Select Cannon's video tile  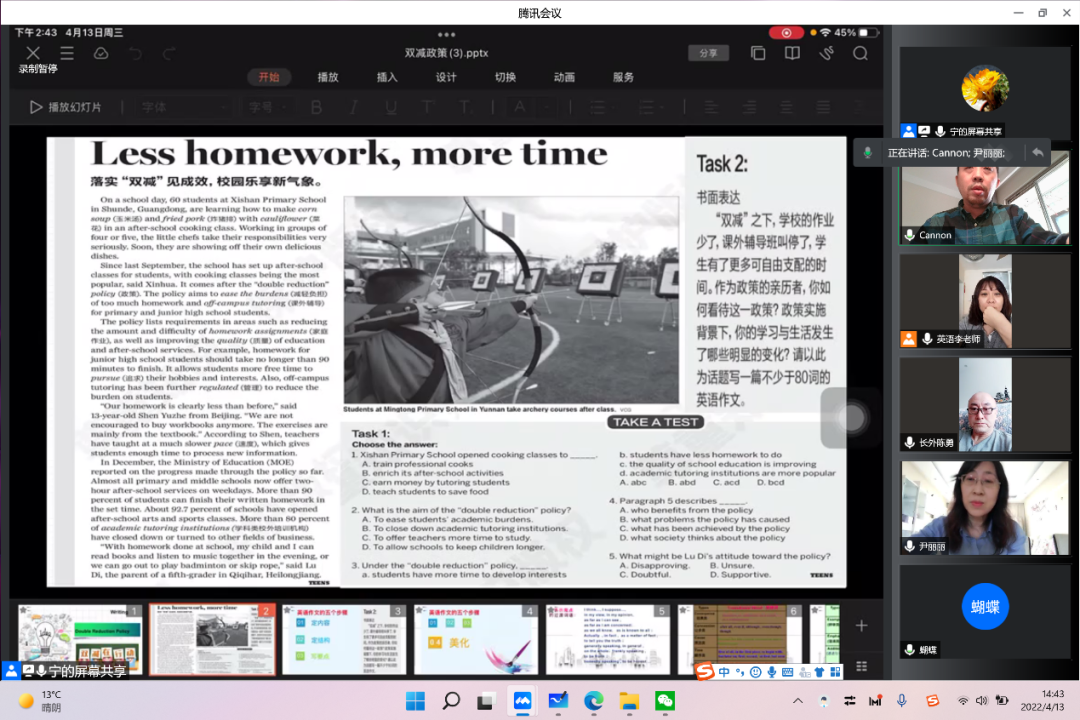point(985,198)
